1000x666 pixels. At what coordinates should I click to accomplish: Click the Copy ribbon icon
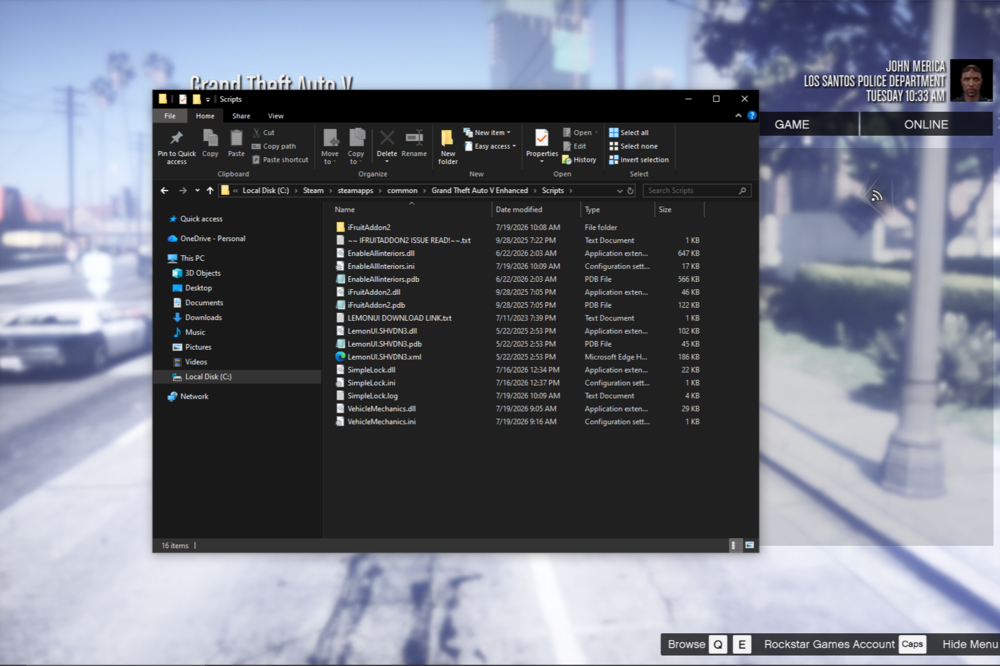pos(210,138)
